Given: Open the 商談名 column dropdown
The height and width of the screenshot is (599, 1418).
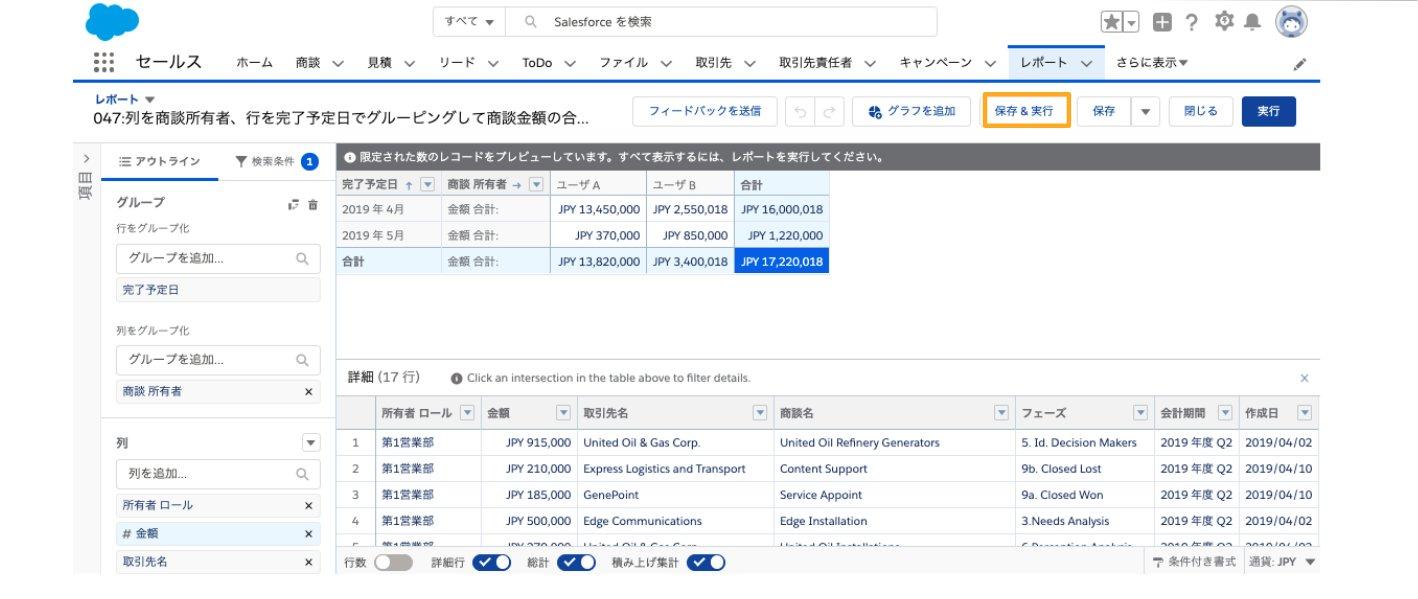Looking at the screenshot, I should pos(1001,413).
